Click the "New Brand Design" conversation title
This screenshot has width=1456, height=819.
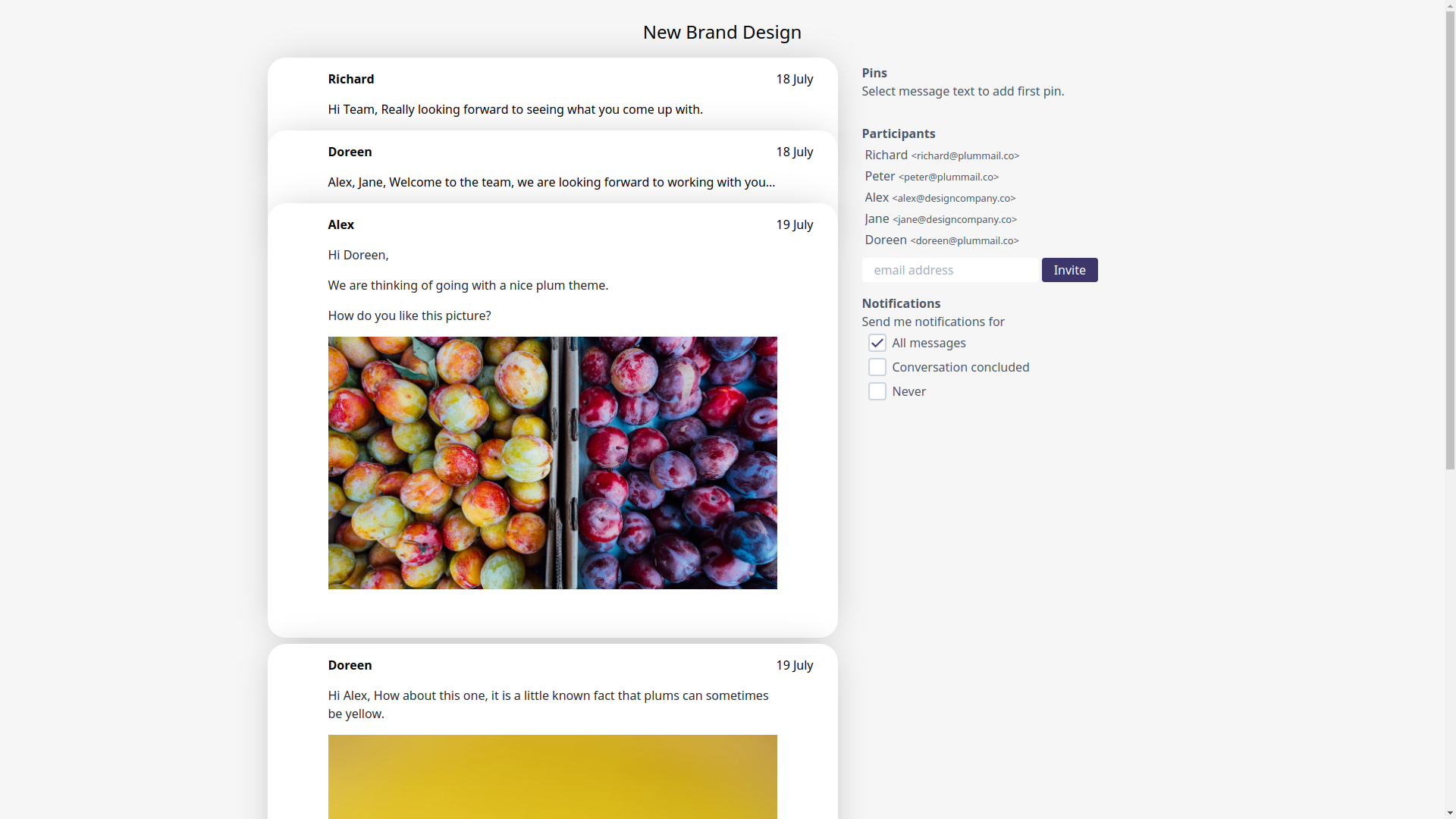(722, 32)
